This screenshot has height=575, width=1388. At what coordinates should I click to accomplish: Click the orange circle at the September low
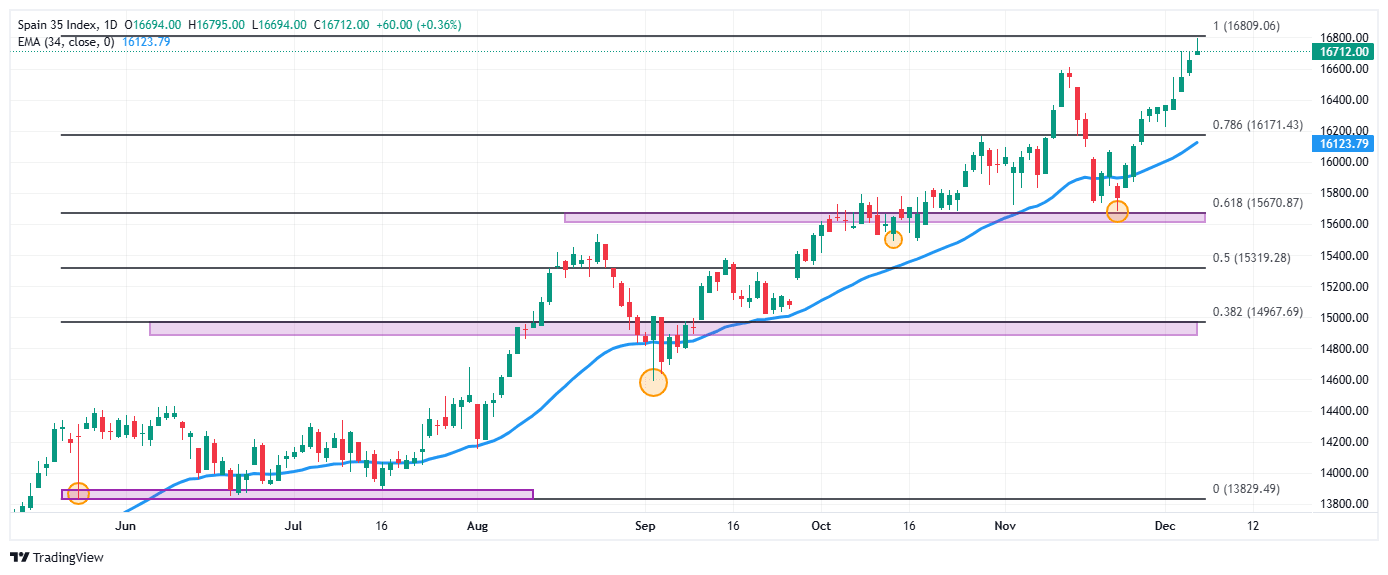[652, 382]
